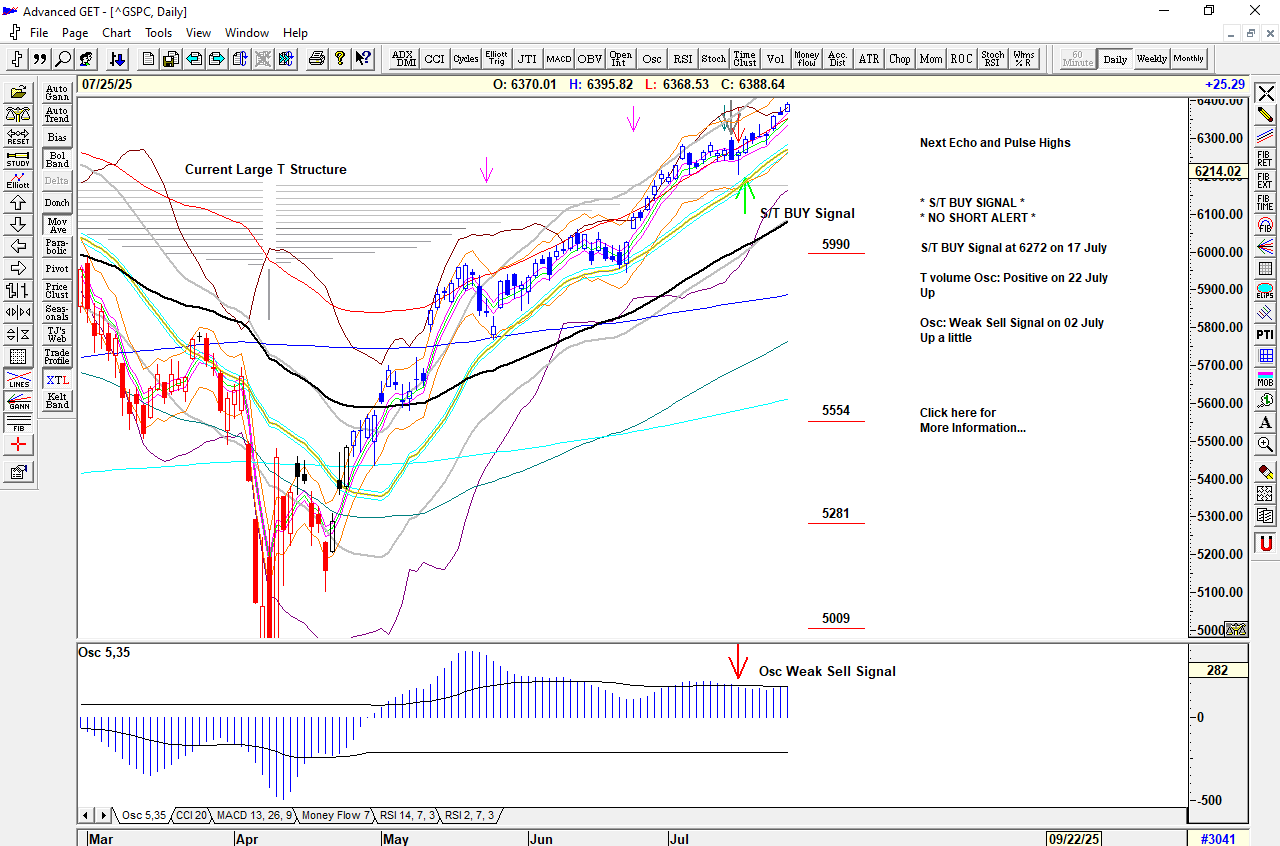
Task: Switch the chart to Weekly timeframe
Action: [x=1151, y=59]
